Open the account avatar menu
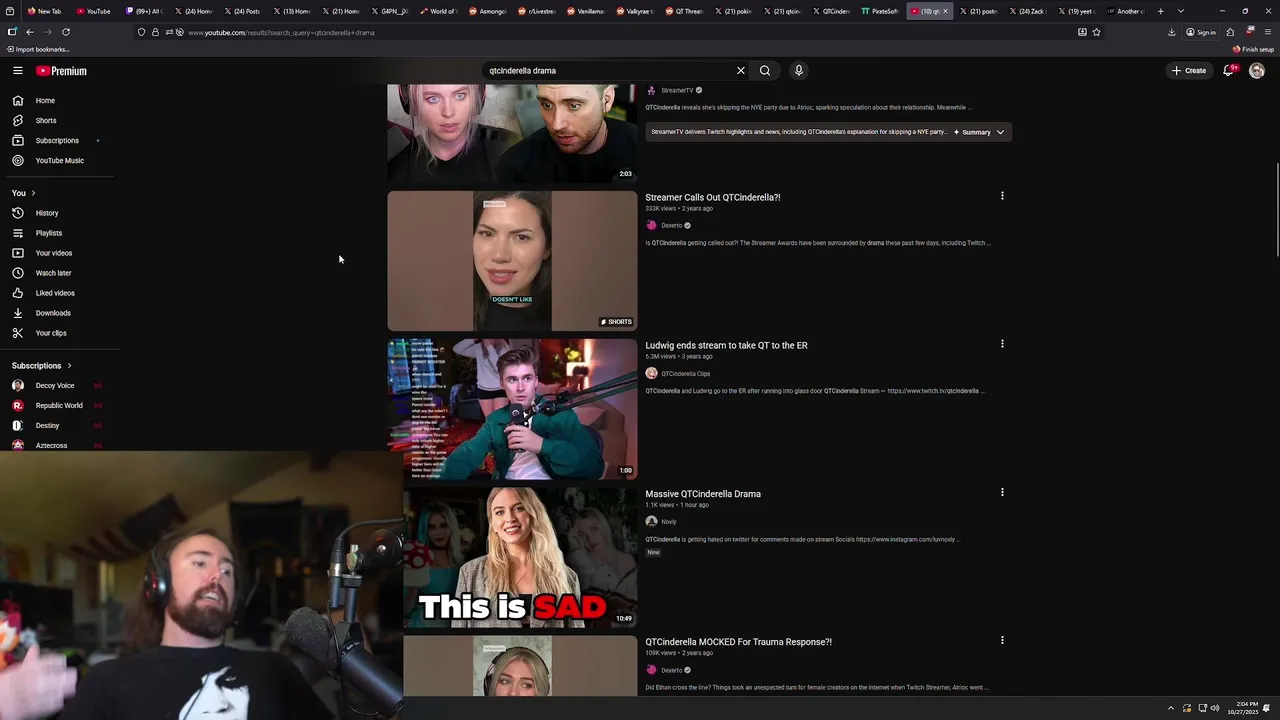The image size is (1280, 720). click(1257, 71)
